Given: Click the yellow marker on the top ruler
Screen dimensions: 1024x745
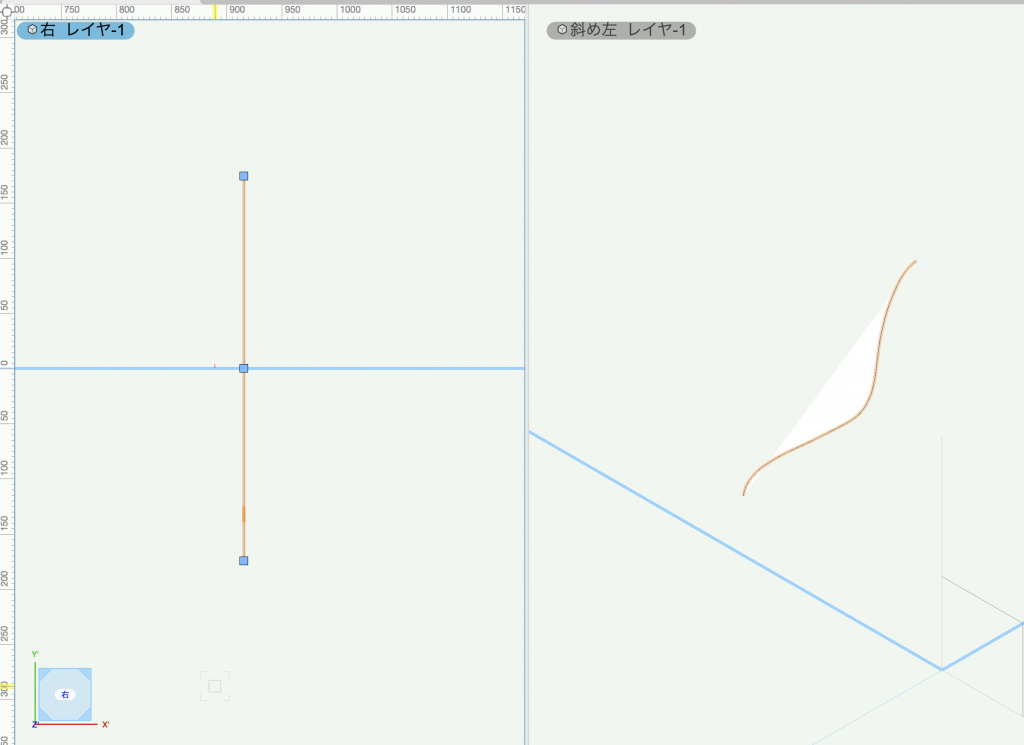Looking at the screenshot, I should (x=214, y=12).
